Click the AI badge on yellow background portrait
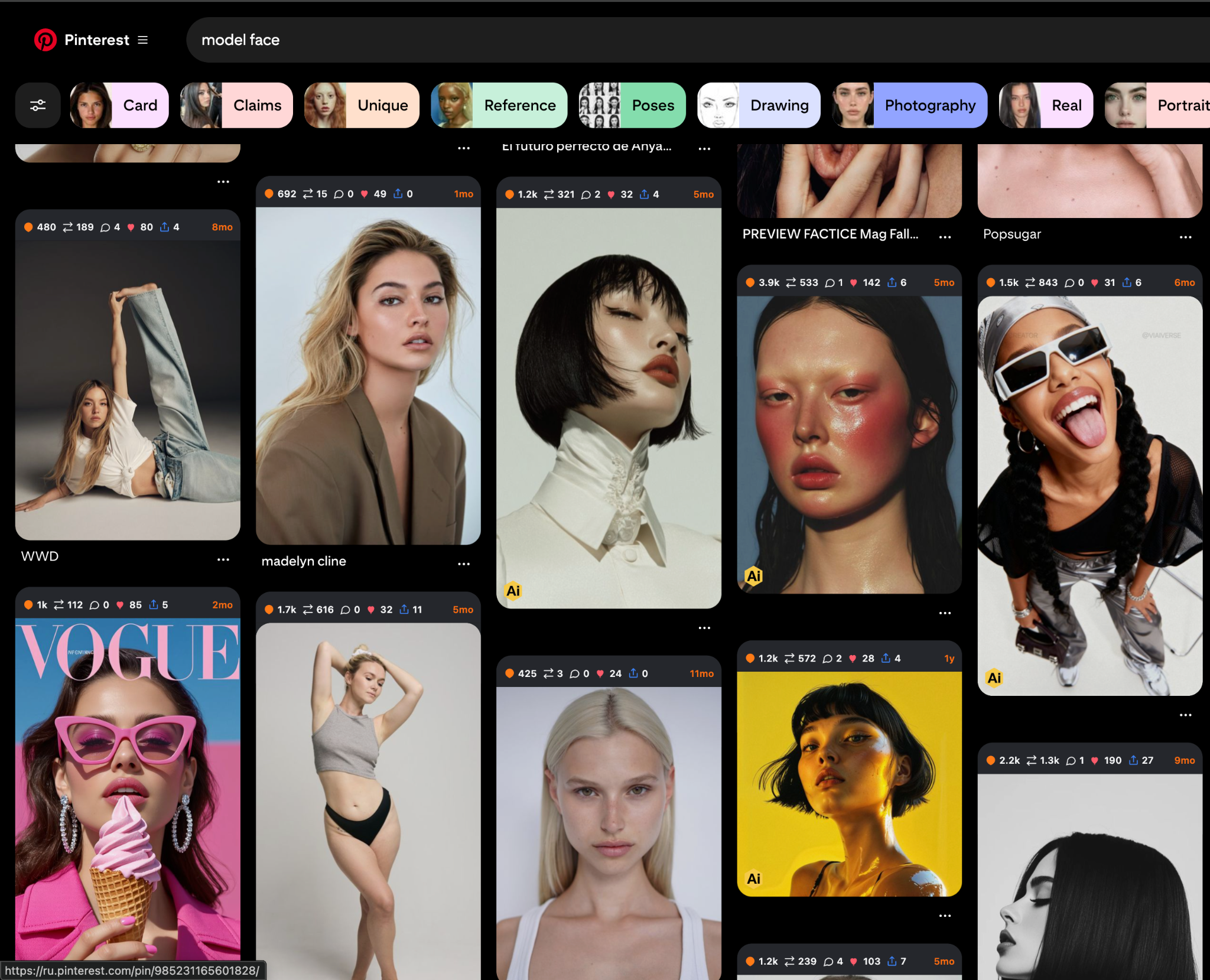Image resolution: width=1210 pixels, height=980 pixels. click(754, 878)
